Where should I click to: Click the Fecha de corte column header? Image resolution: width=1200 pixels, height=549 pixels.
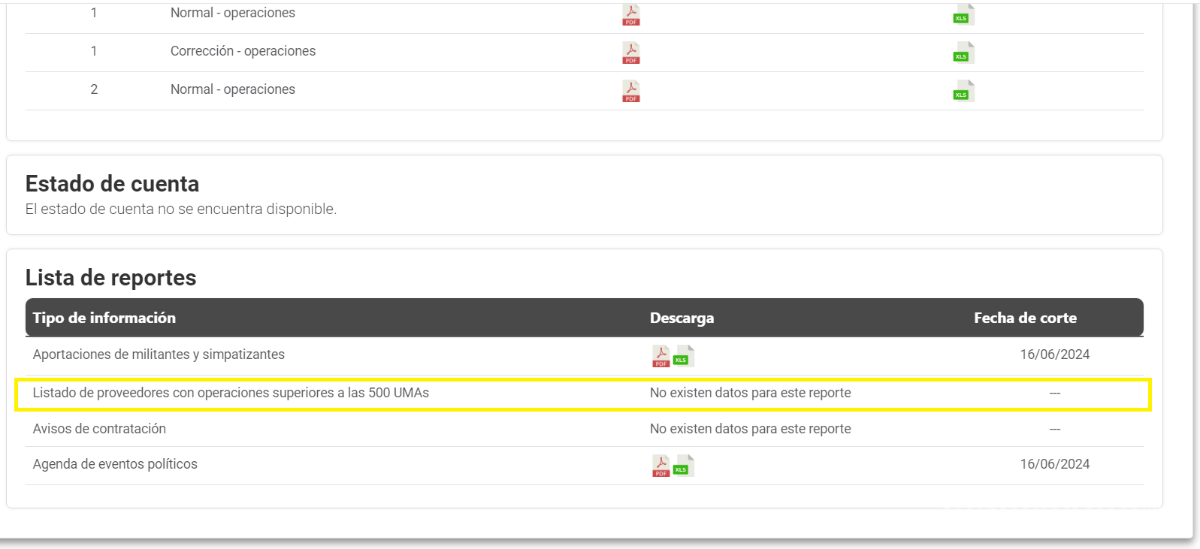click(1025, 318)
